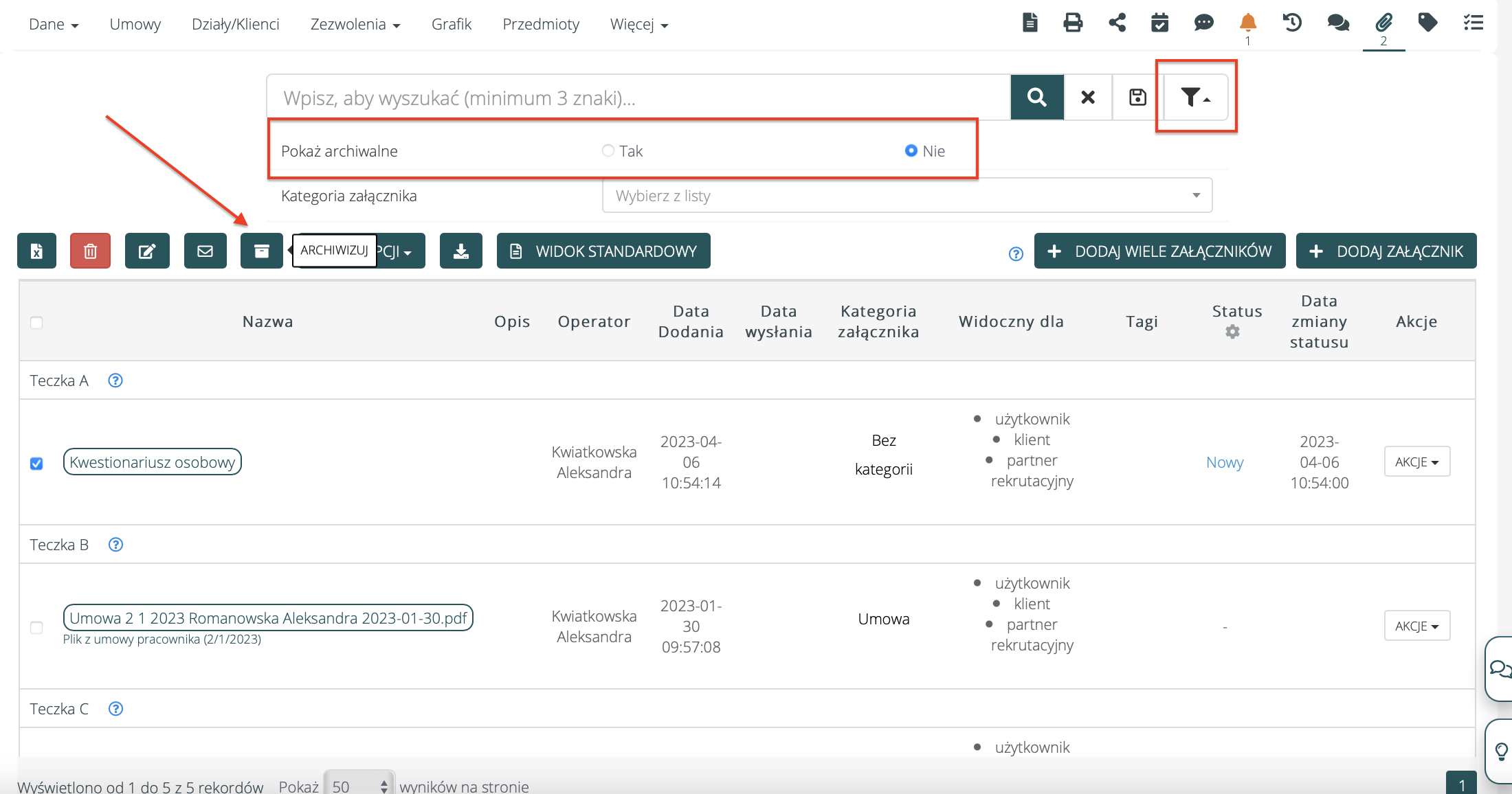The image size is (1512, 794).
Task: Open the Kwestionariusz osobowy file link
Action: pyautogui.click(x=152, y=462)
